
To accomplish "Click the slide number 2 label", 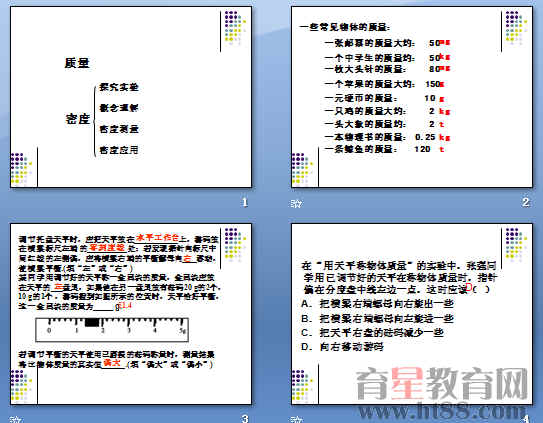I will click(526, 202).
